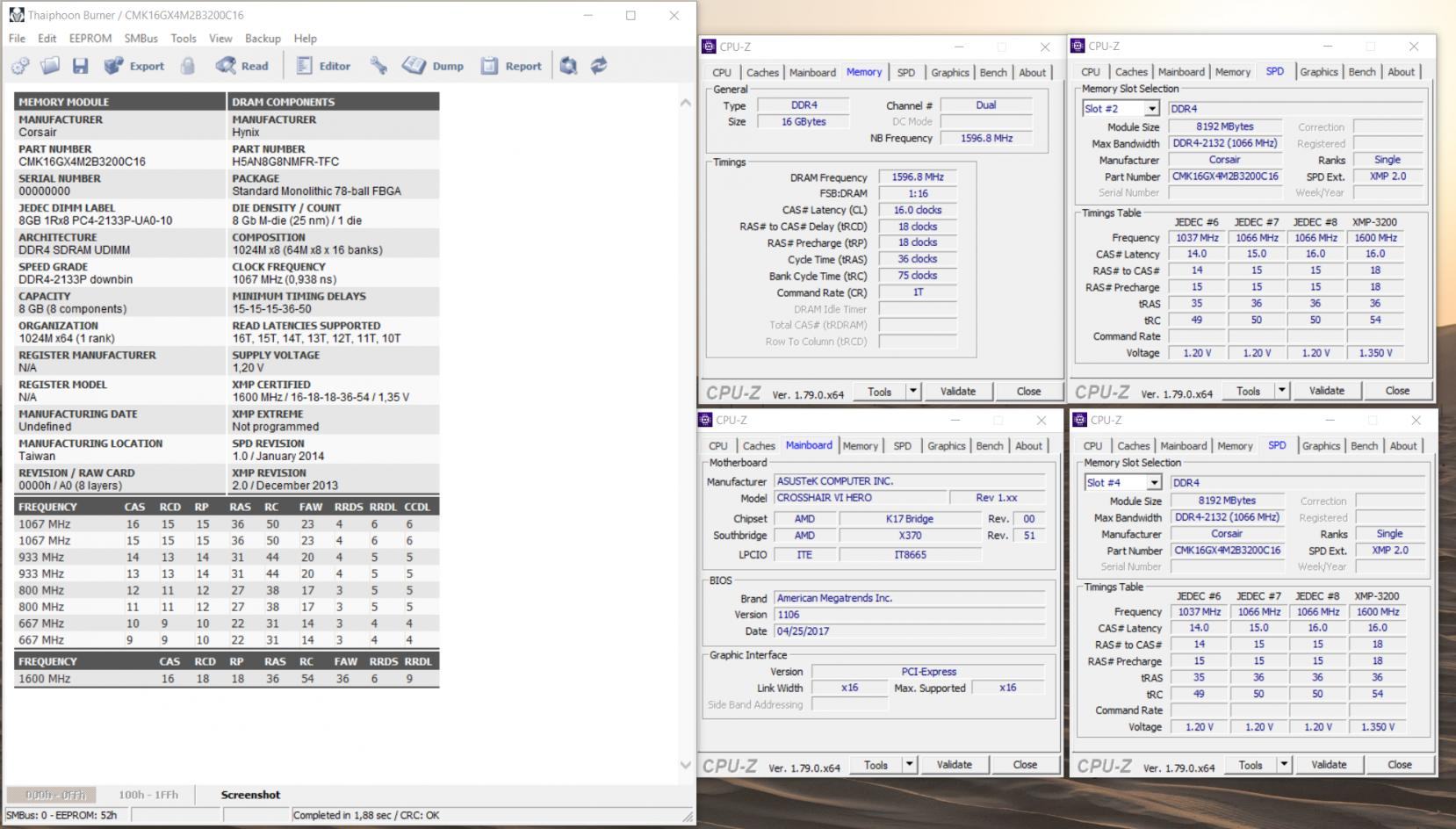Expand Tools dropdown arrow in CPU-Z Memory window
The height and width of the screenshot is (829, 1456).
coord(913,392)
